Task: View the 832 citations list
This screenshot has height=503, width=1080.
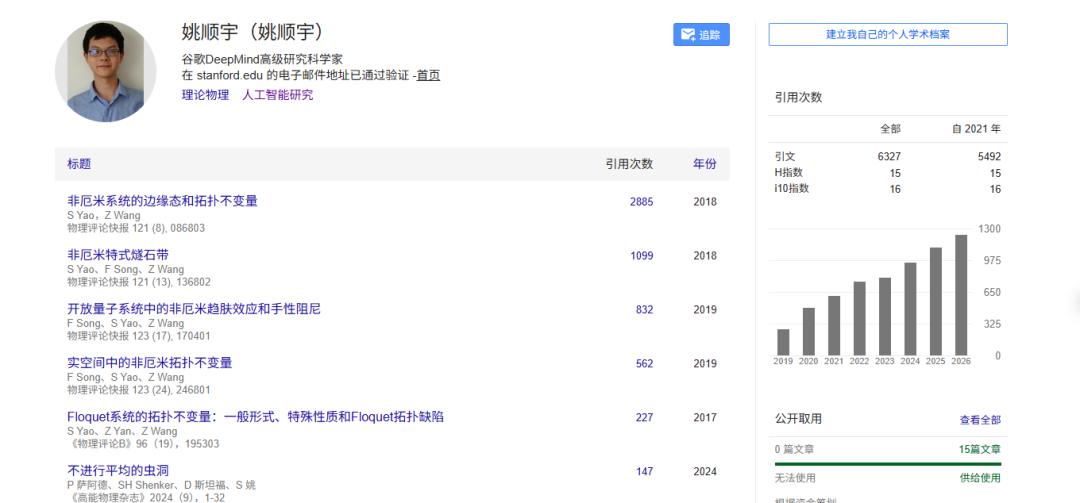Action: (644, 309)
